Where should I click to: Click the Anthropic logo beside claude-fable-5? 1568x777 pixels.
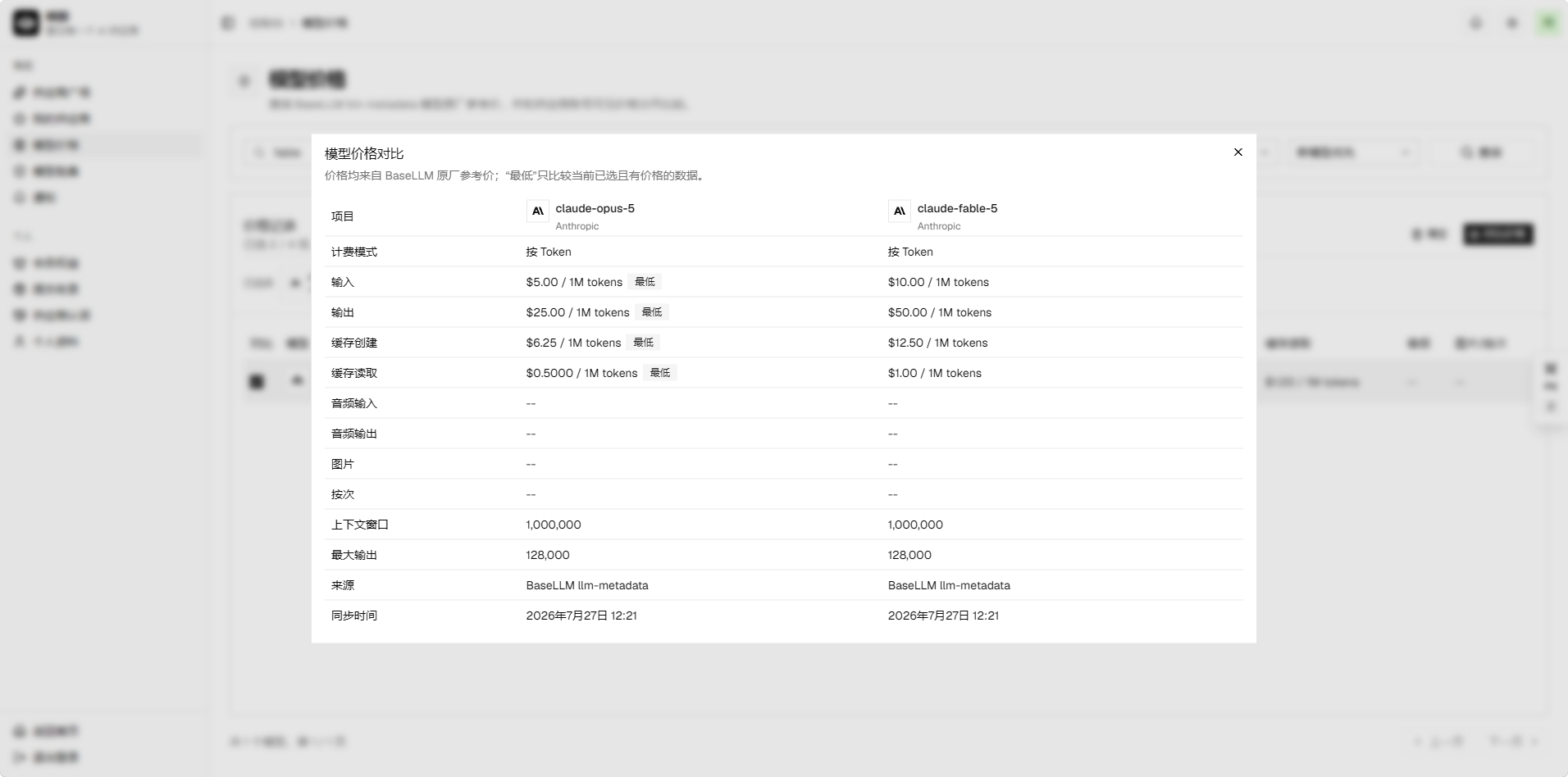pos(900,211)
